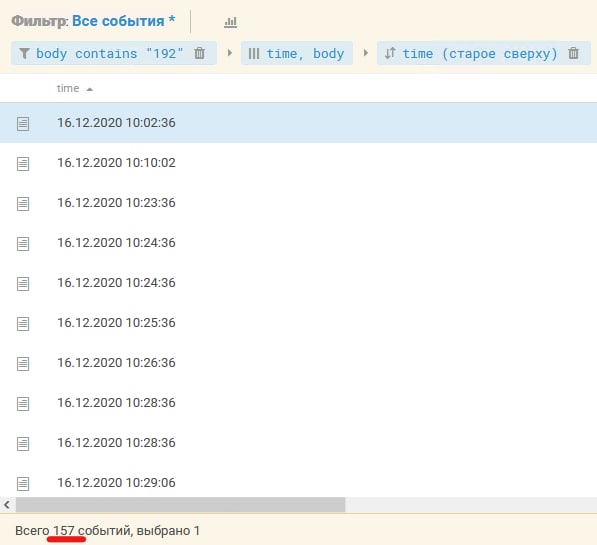This screenshot has height=545, width=597.
Task: Open the chart statistics icon
Action: point(230,22)
